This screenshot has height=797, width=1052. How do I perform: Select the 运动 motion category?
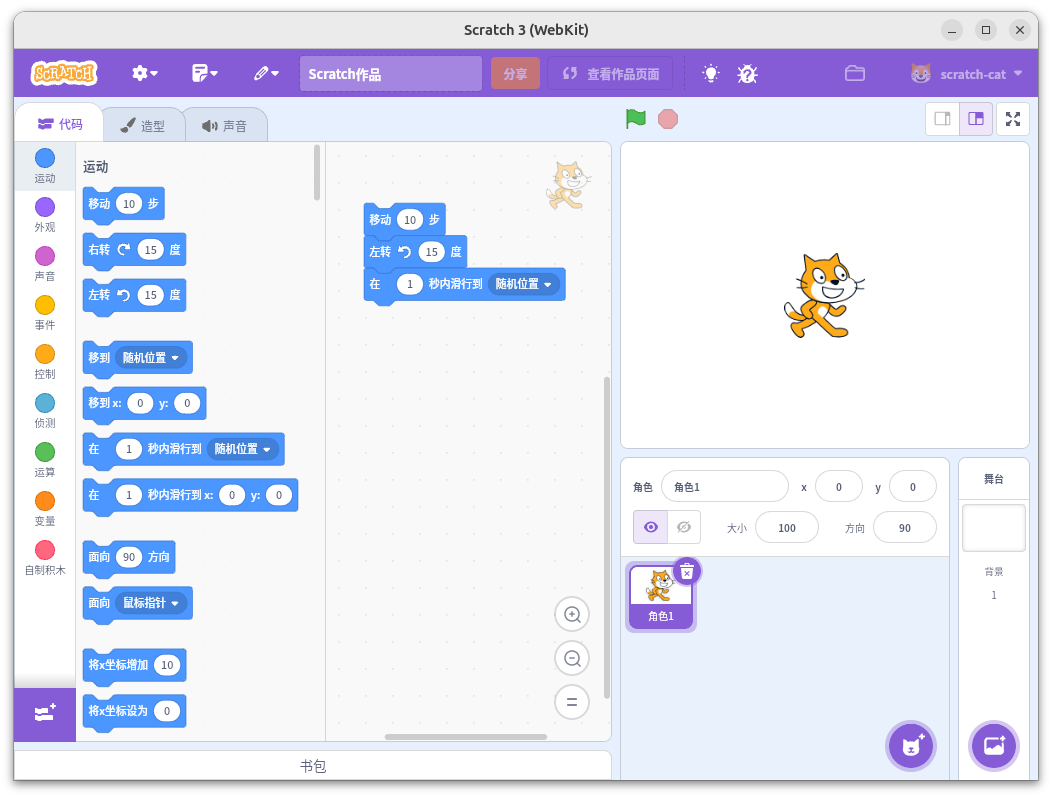coord(45,166)
